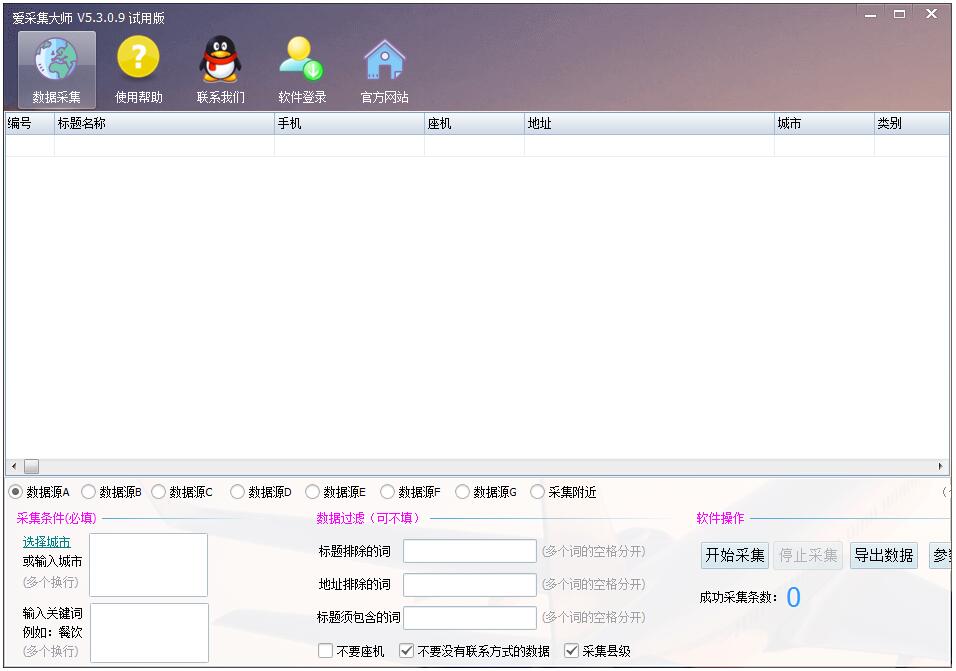Select the 数据源G data source
956x671 pixels.
[x=461, y=491]
